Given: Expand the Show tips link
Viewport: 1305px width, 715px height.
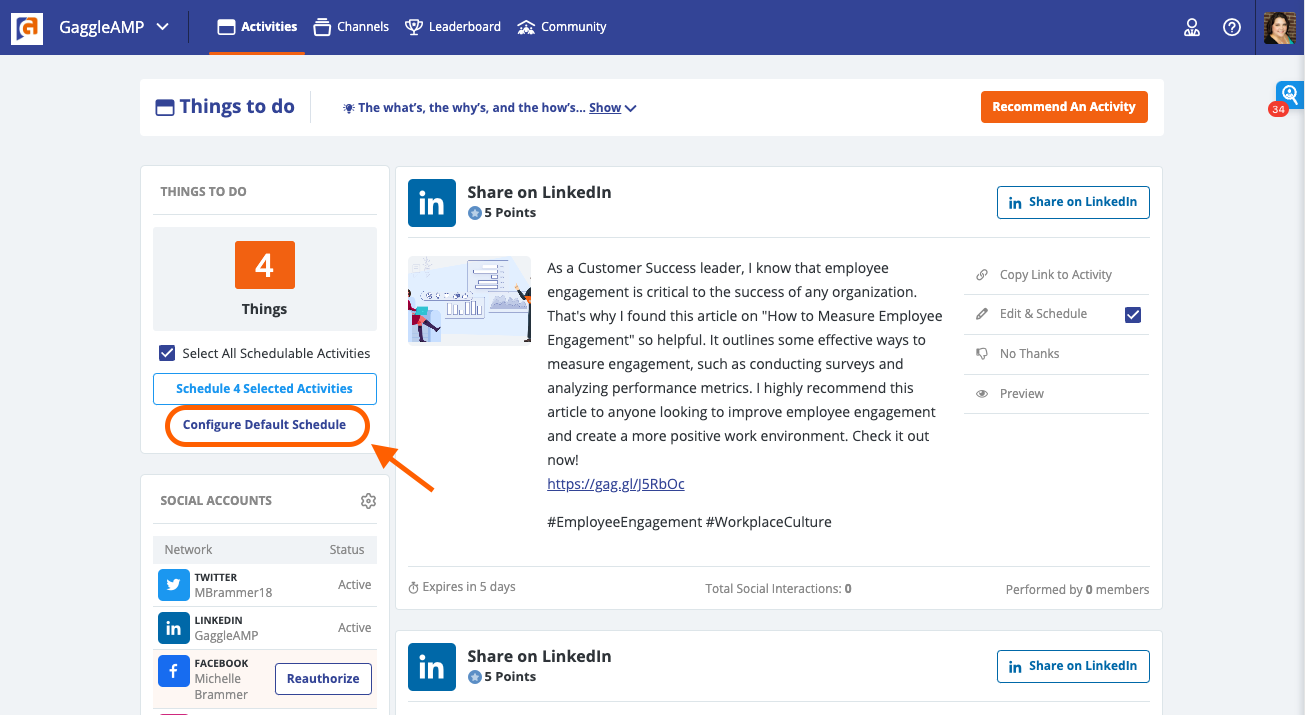Looking at the screenshot, I should pyautogui.click(x=613, y=108).
